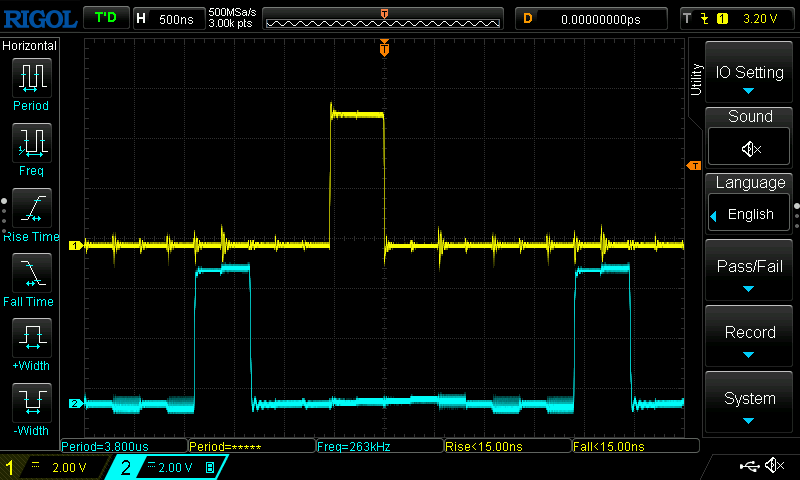Click the T'D trigger status button
800x480 pixels.
[x=105, y=18]
